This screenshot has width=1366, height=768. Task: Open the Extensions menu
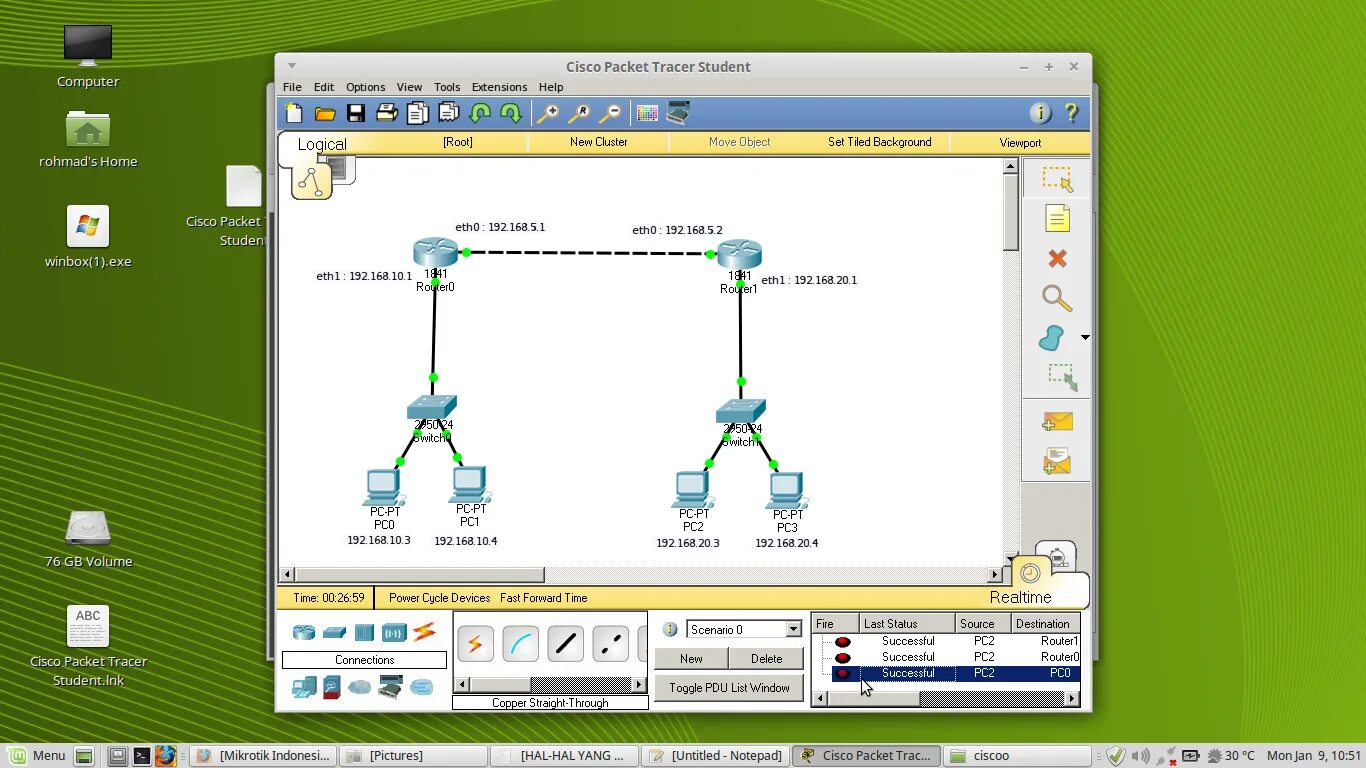499,87
